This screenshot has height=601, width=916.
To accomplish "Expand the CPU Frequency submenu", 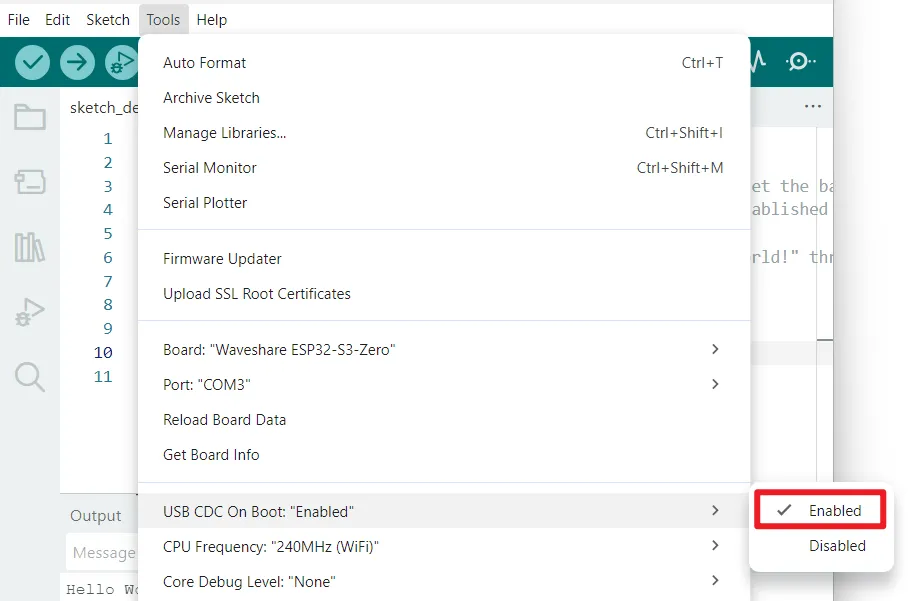I will pyautogui.click(x=715, y=546).
